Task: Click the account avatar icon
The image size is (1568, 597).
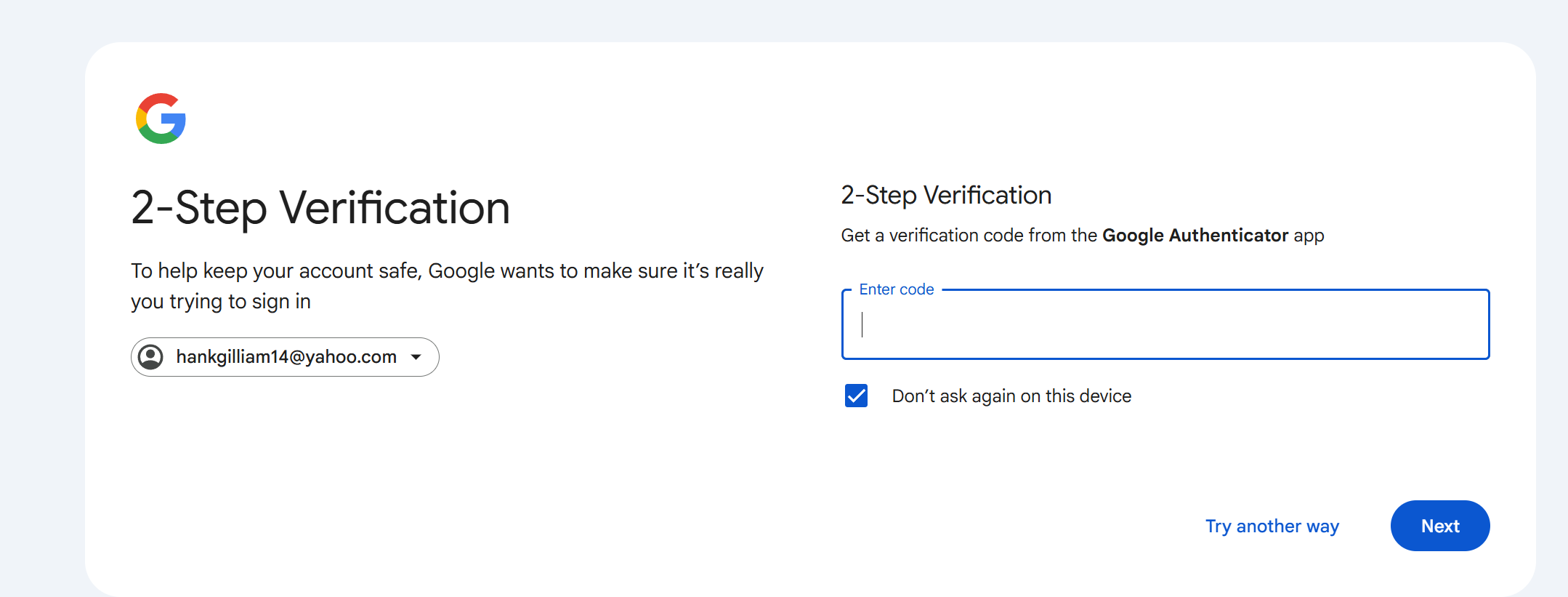Action: (151, 357)
